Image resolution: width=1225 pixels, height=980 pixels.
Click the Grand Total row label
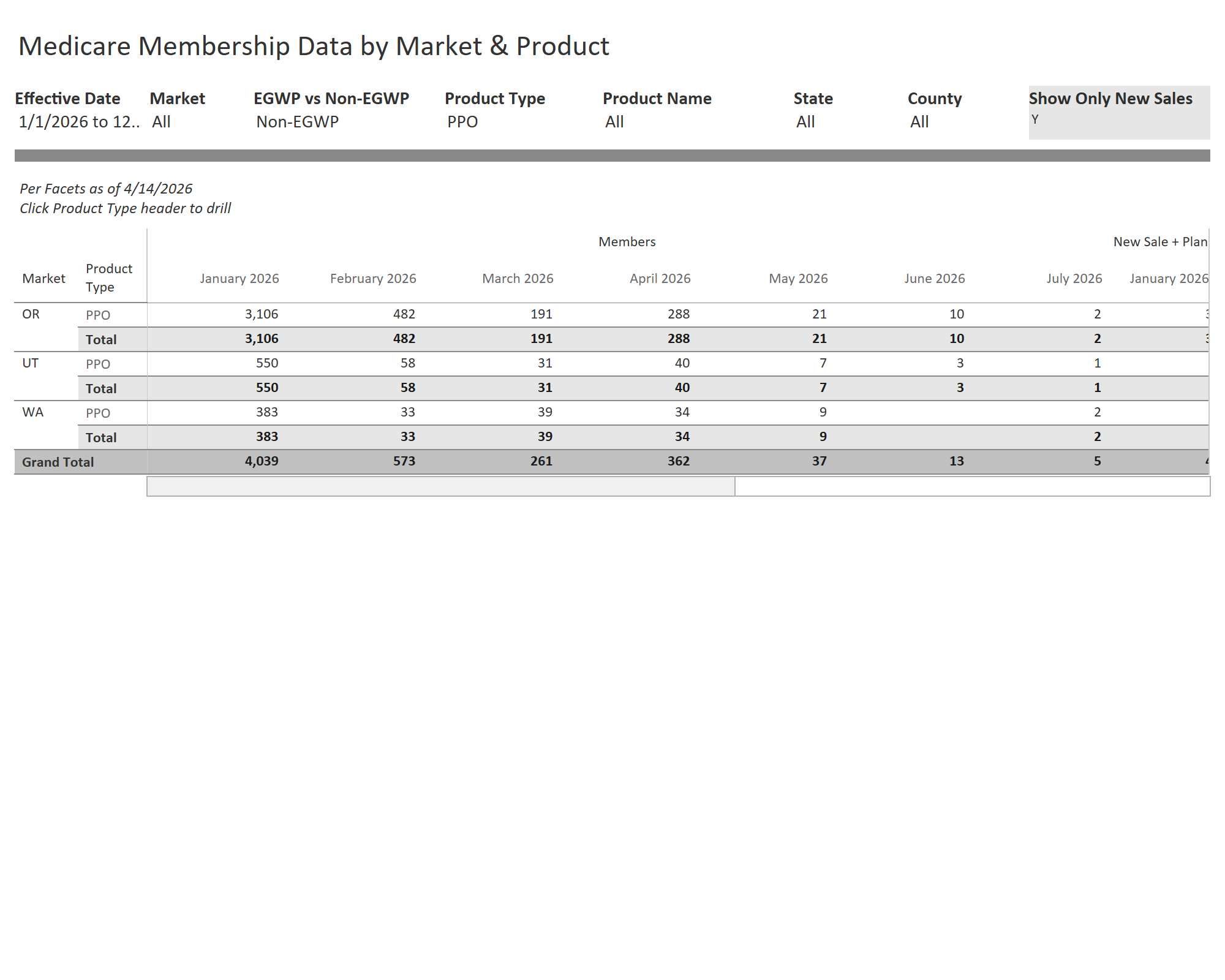click(x=58, y=462)
